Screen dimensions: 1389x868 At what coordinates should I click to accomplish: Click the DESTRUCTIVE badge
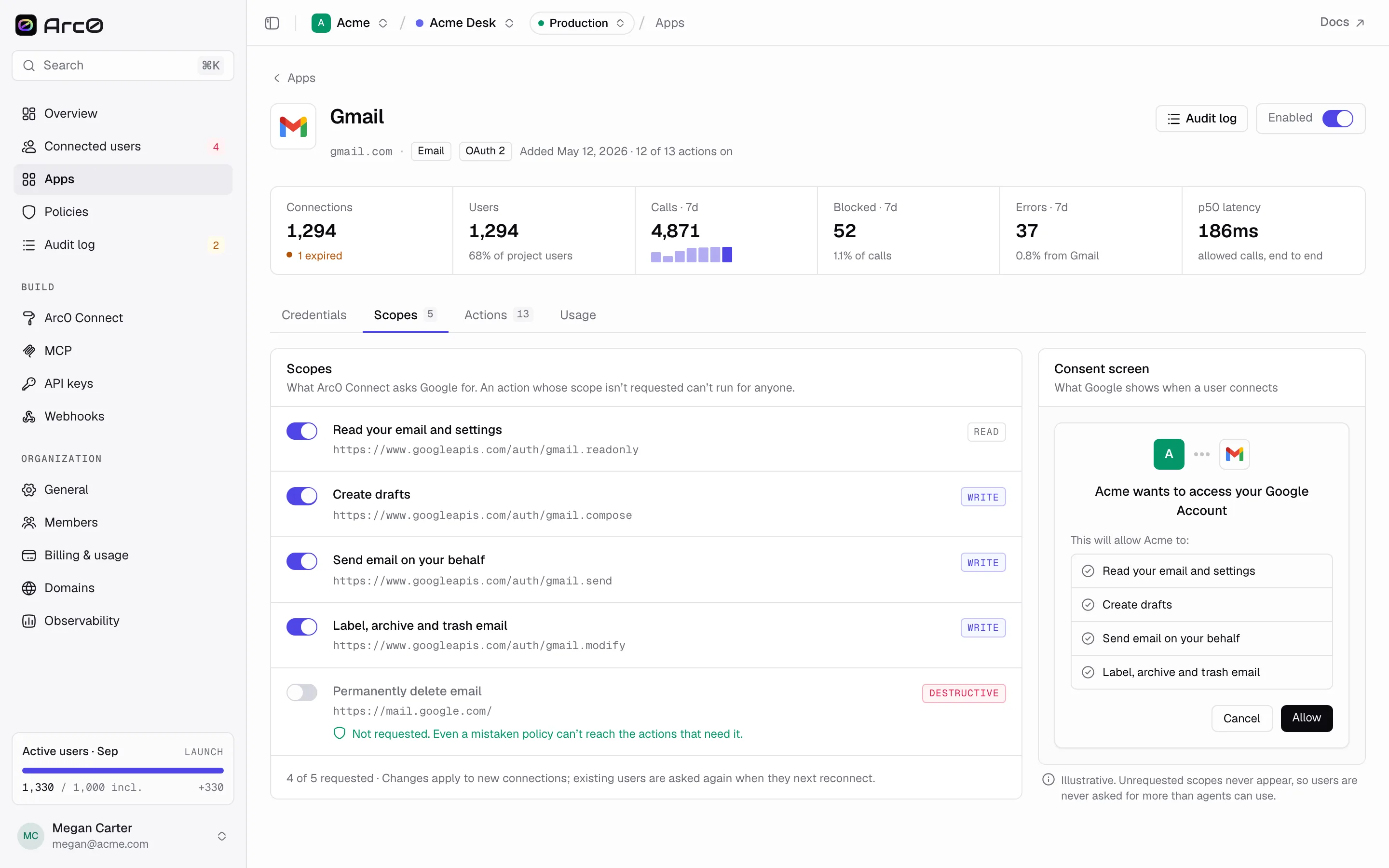point(964,693)
